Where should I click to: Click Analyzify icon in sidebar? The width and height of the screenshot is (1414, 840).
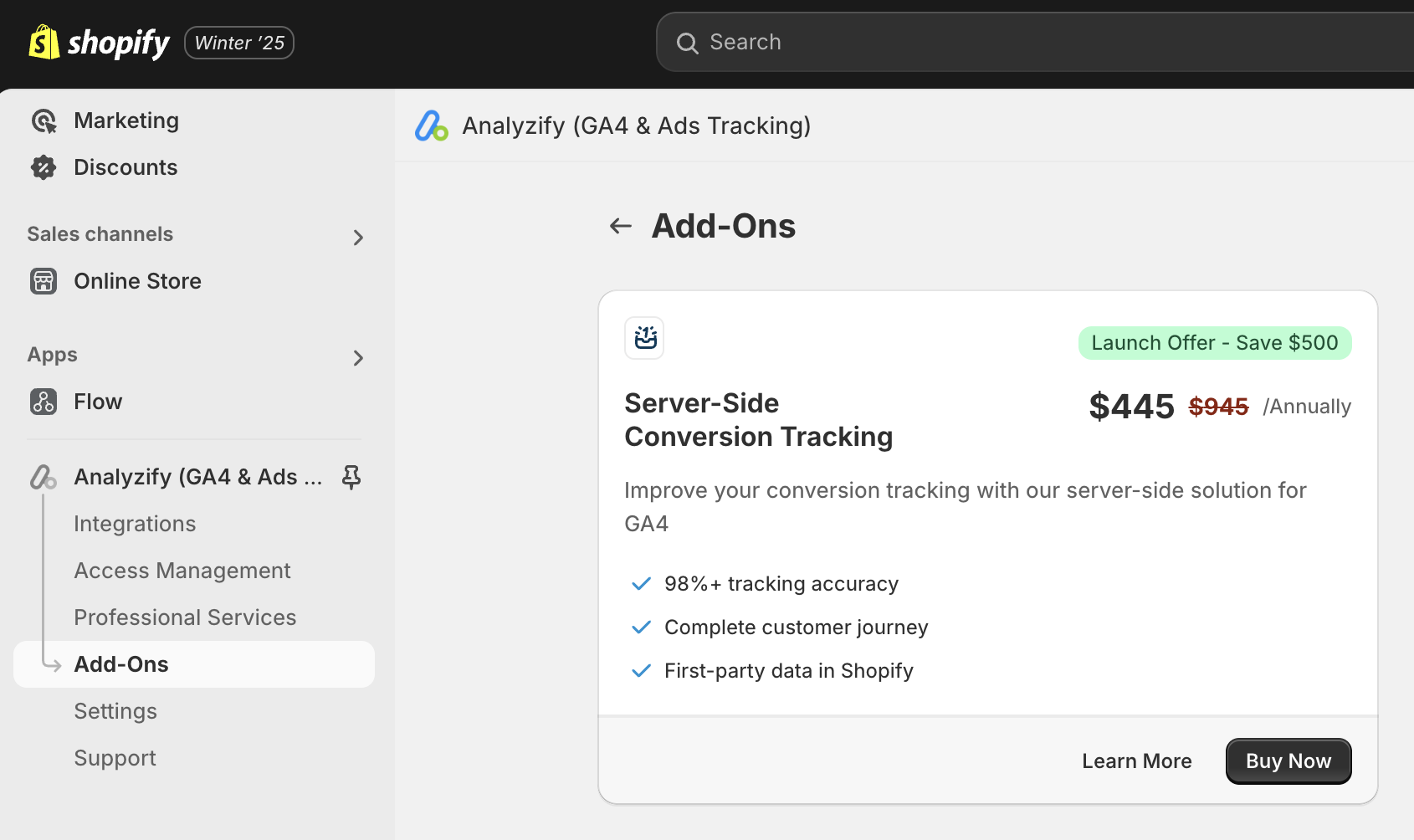(x=44, y=477)
